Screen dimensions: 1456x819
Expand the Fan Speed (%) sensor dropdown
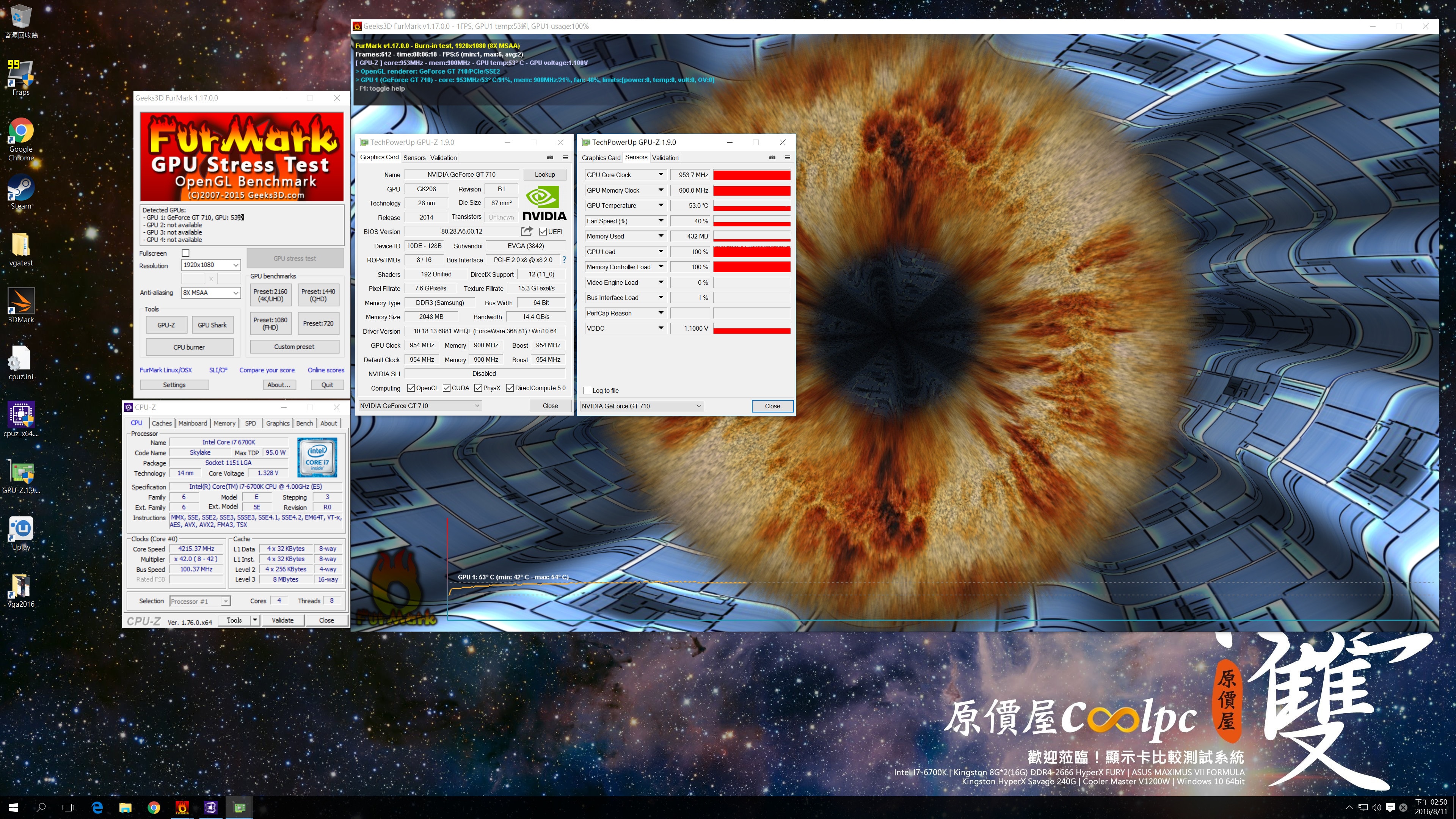(x=660, y=221)
